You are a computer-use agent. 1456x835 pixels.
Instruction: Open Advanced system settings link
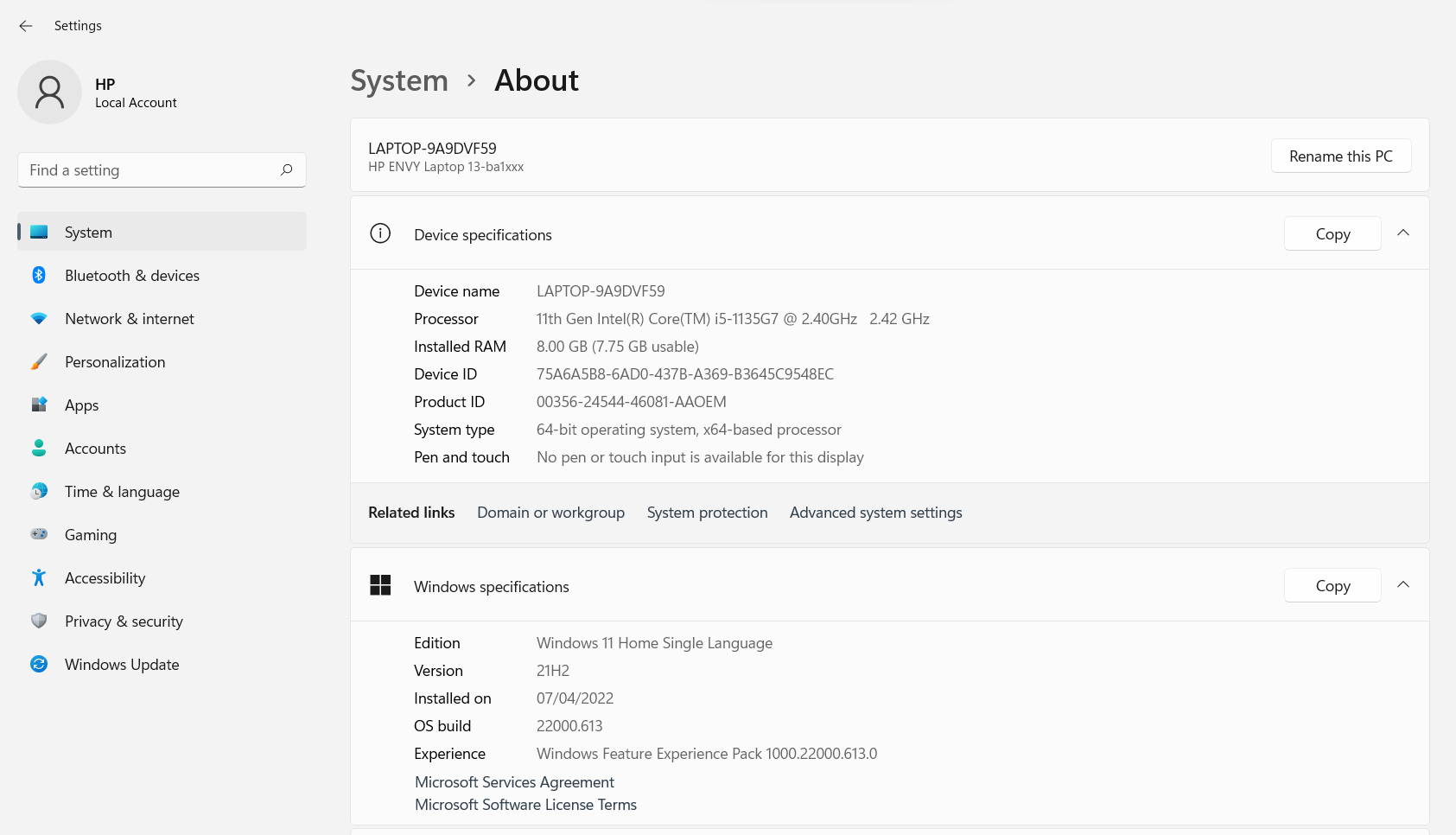875,513
